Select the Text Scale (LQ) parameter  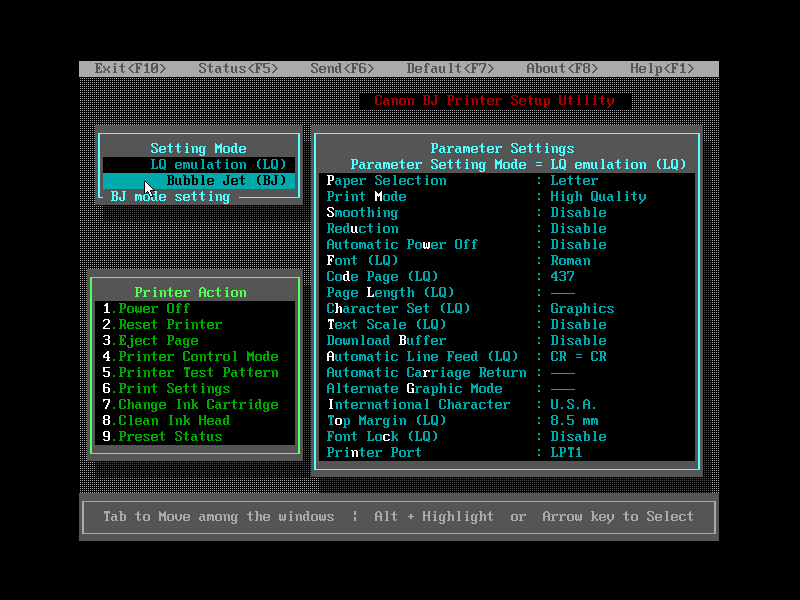click(x=507, y=324)
